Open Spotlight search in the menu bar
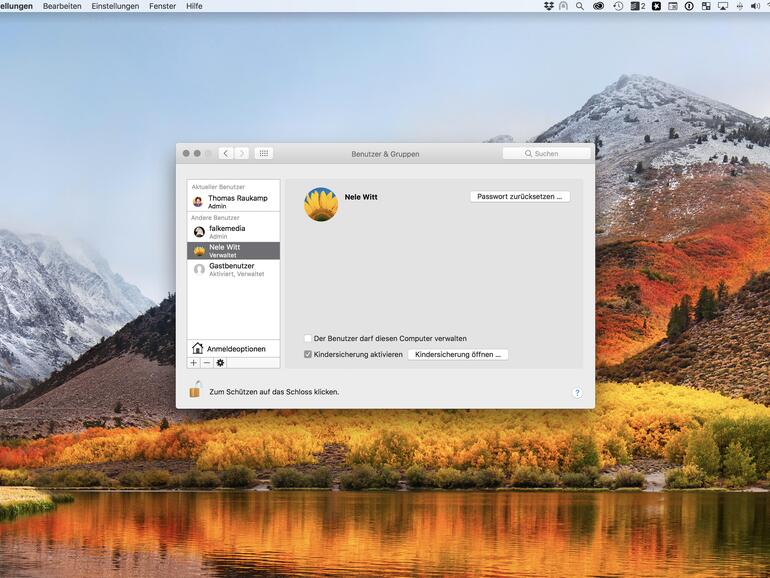The width and height of the screenshot is (770, 578). click(580, 6)
